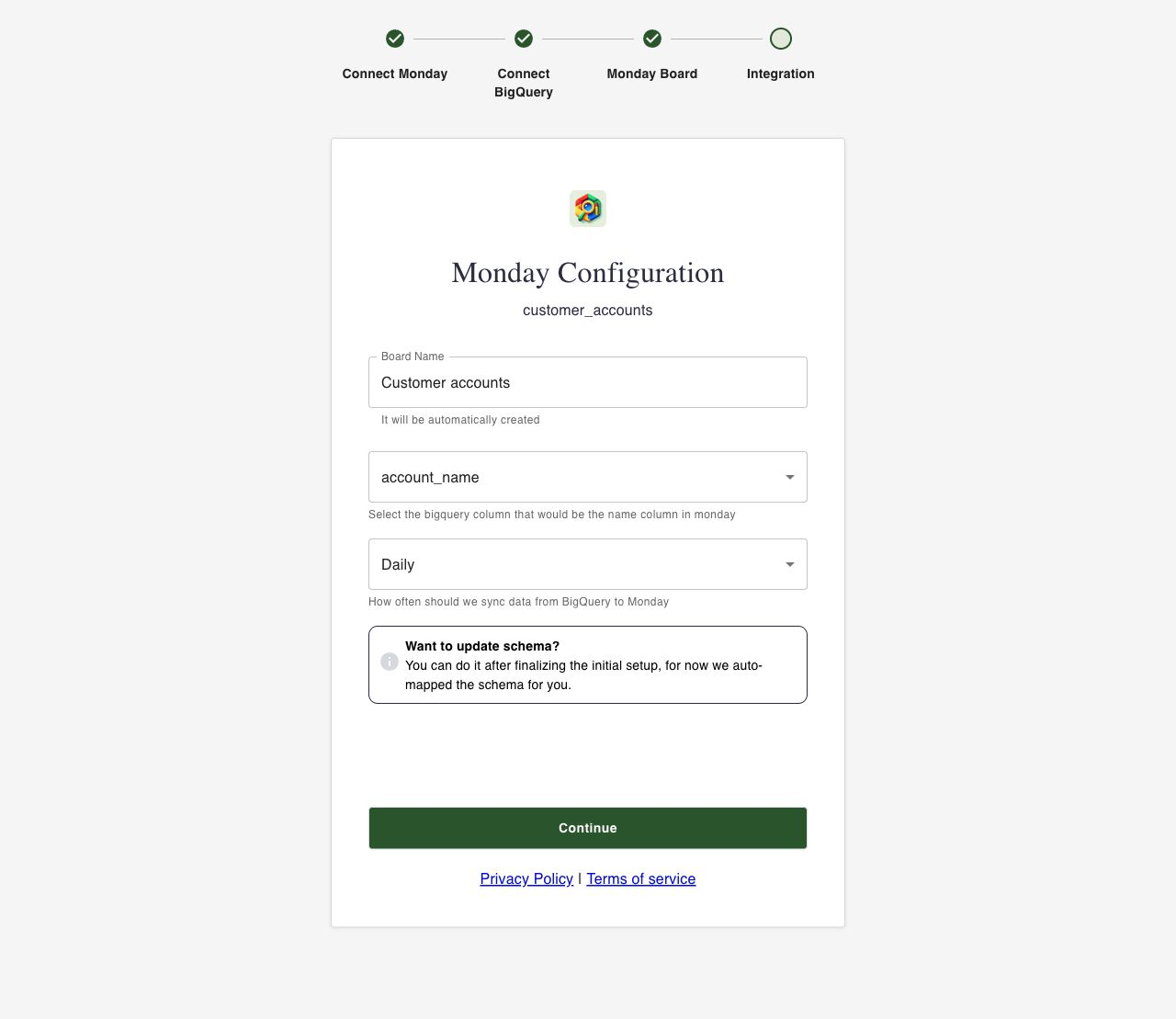
Task: Select the Connect BigQuery step label
Action: [524, 83]
